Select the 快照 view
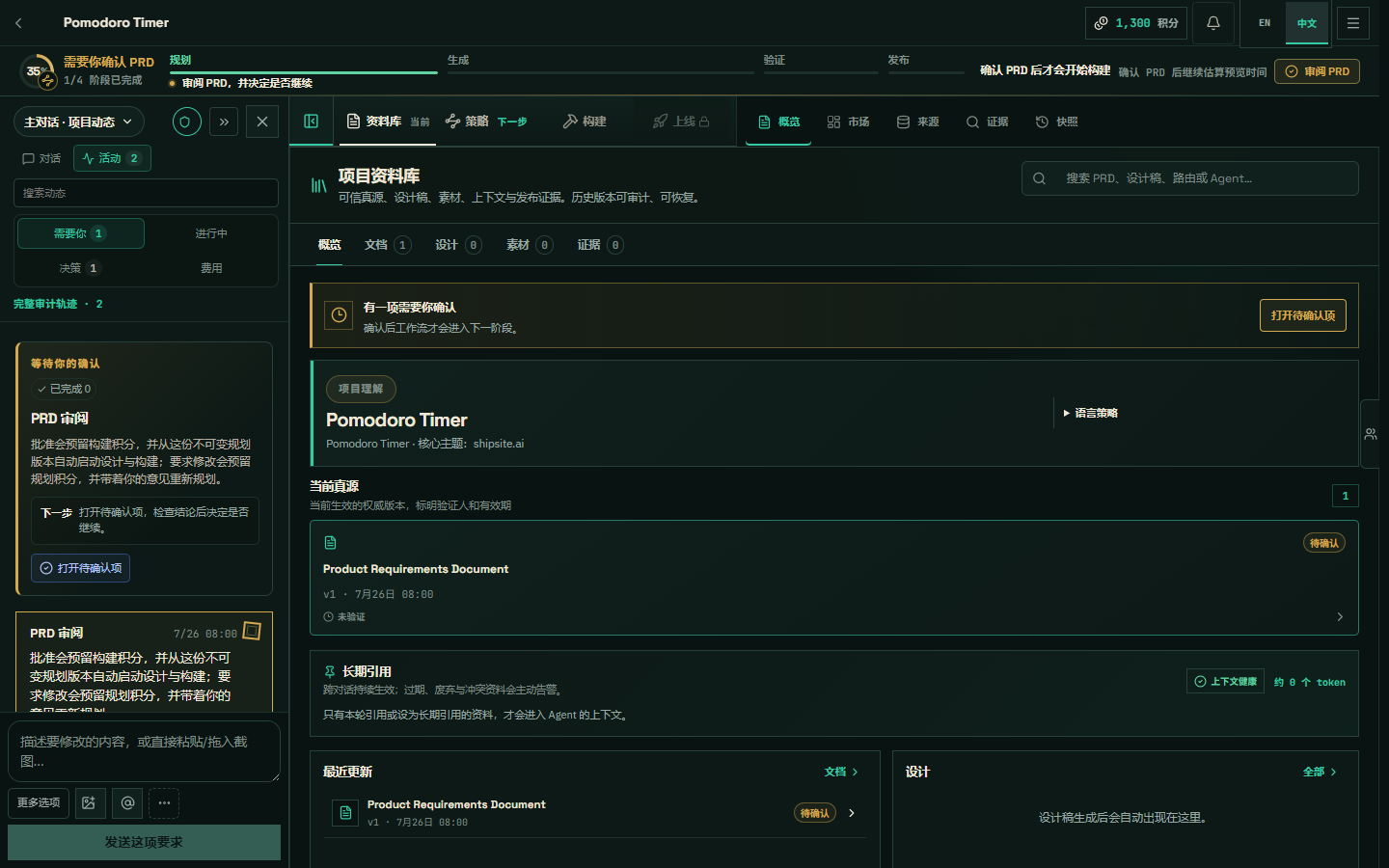 [1056, 122]
